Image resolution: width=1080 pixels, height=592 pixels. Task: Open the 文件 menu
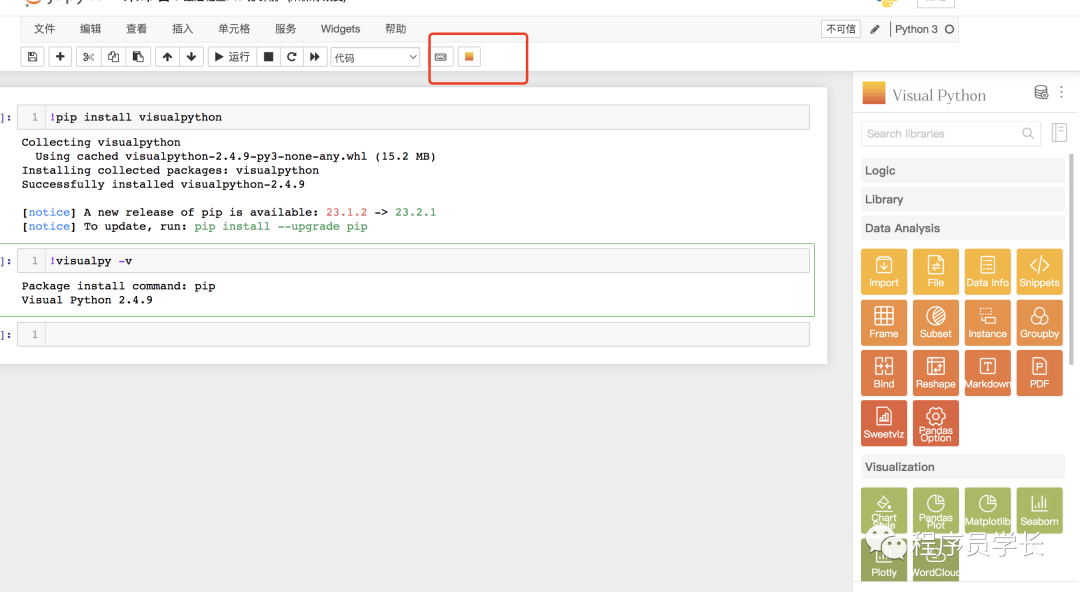(x=44, y=29)
